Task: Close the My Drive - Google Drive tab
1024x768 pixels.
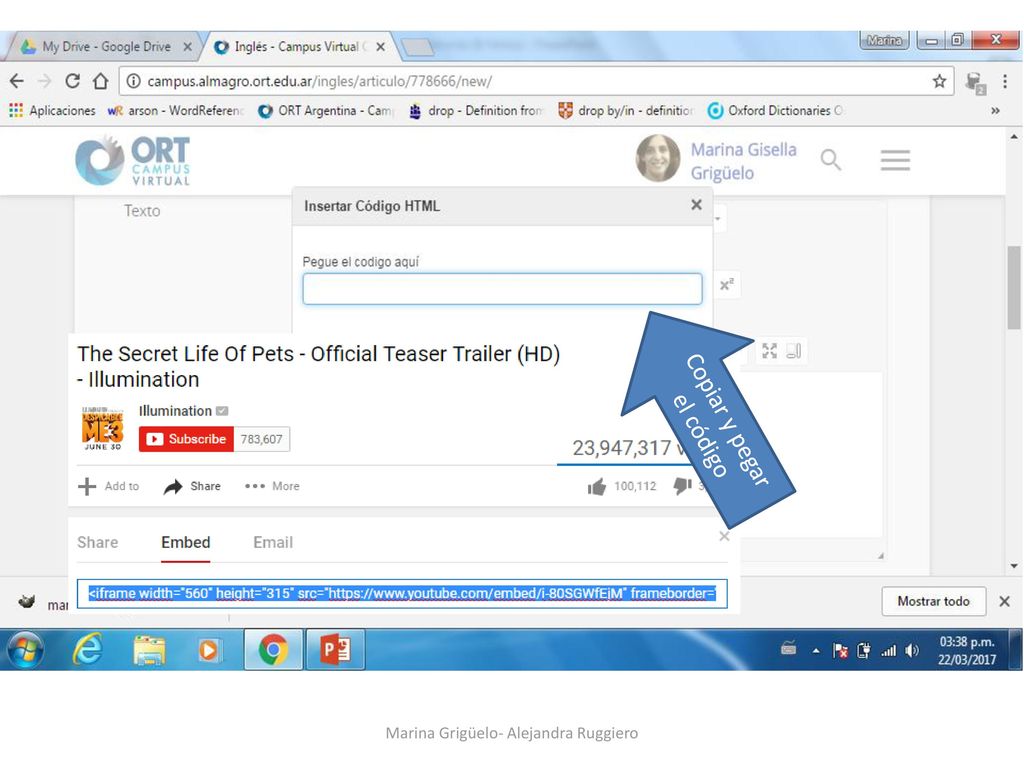Action: [x=187, y=46]
